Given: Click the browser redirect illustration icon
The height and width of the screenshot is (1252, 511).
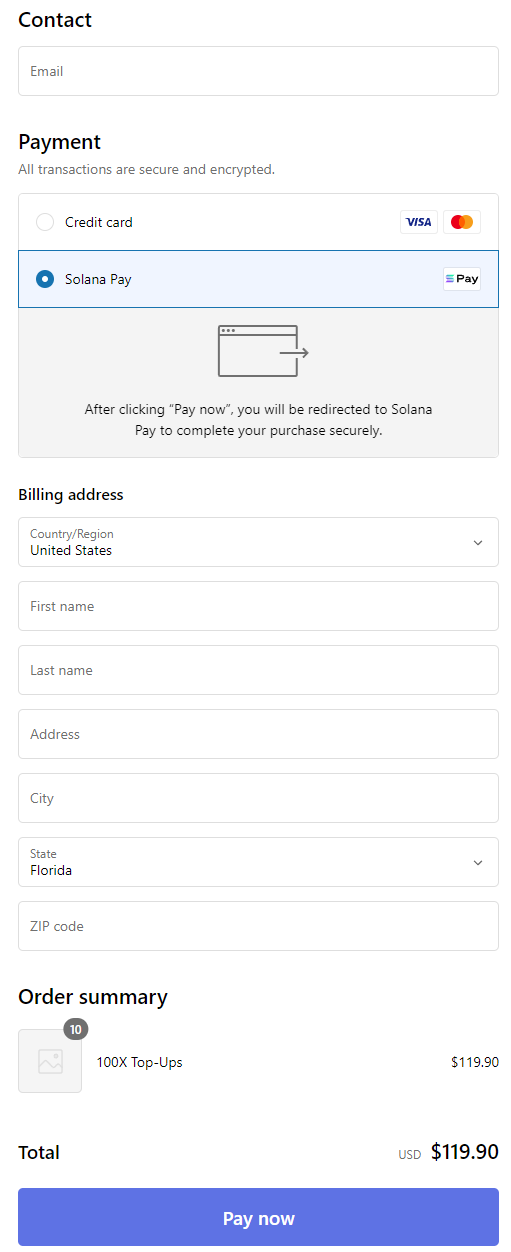Looking at the screenshot, I should (263, 351).
